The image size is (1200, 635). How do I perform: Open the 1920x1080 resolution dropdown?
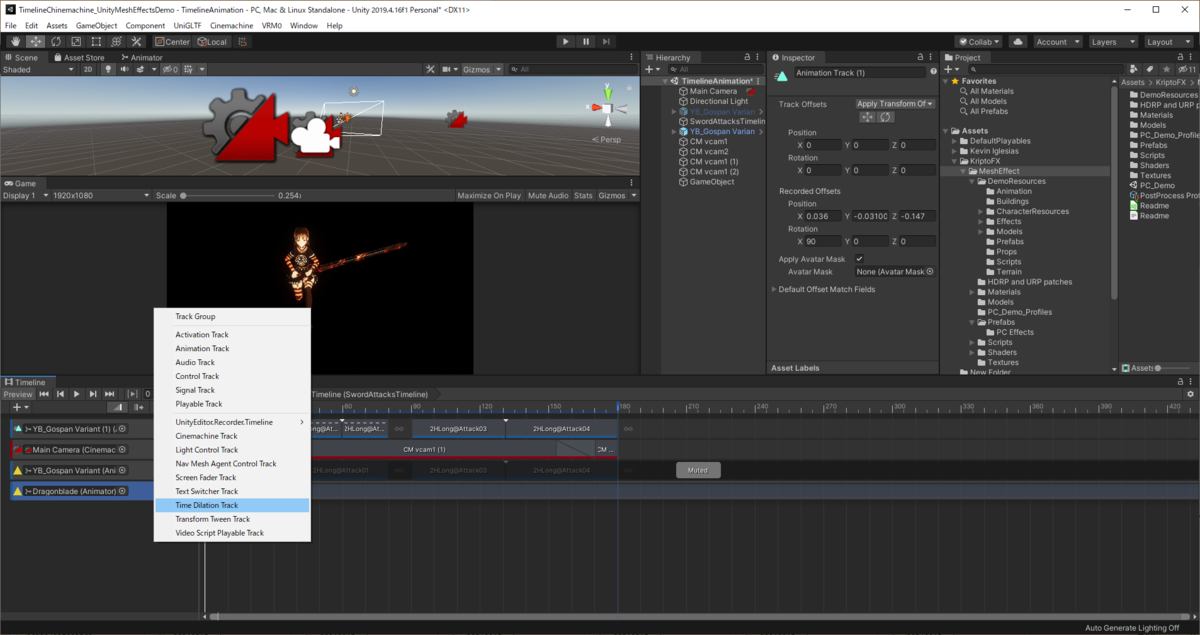click(100, 195)
